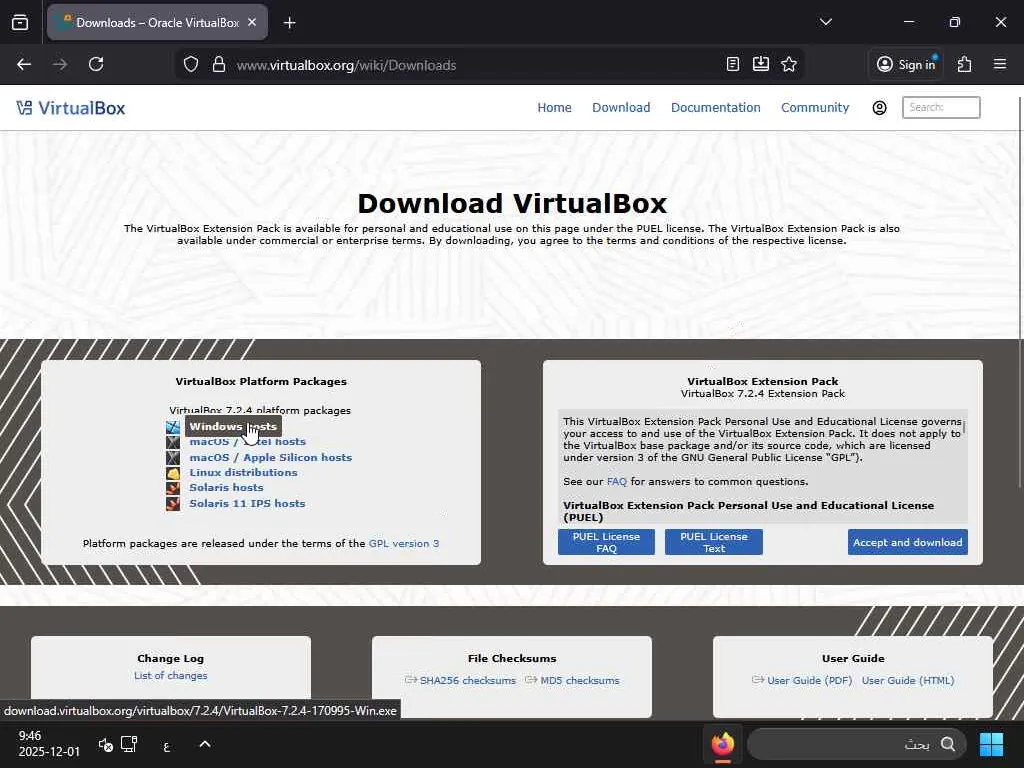Click the install/save page icon in address bar

[761, 64]
